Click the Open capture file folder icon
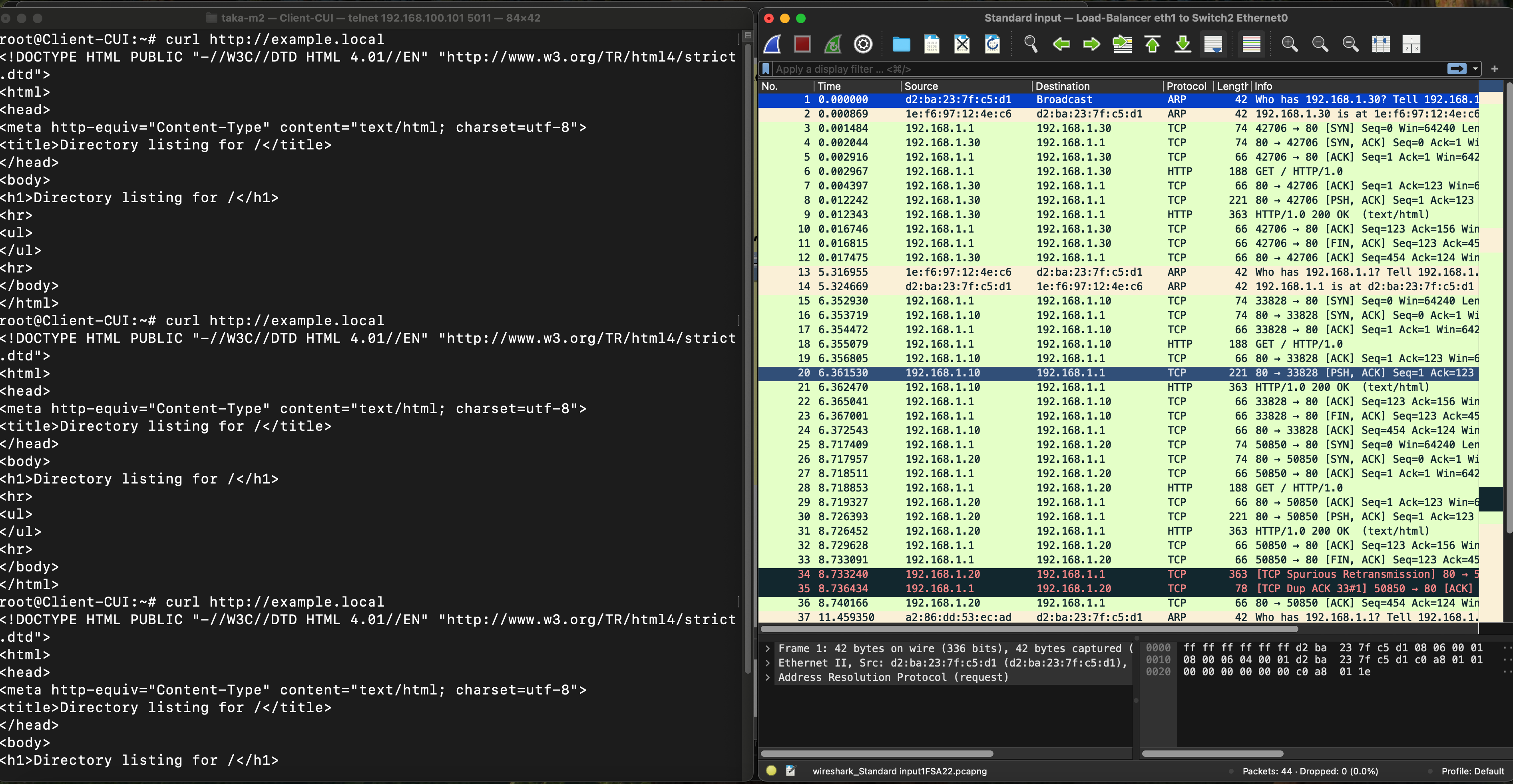Image resolution: width=1513 pixels, height=784 pixels. point(901,44)
